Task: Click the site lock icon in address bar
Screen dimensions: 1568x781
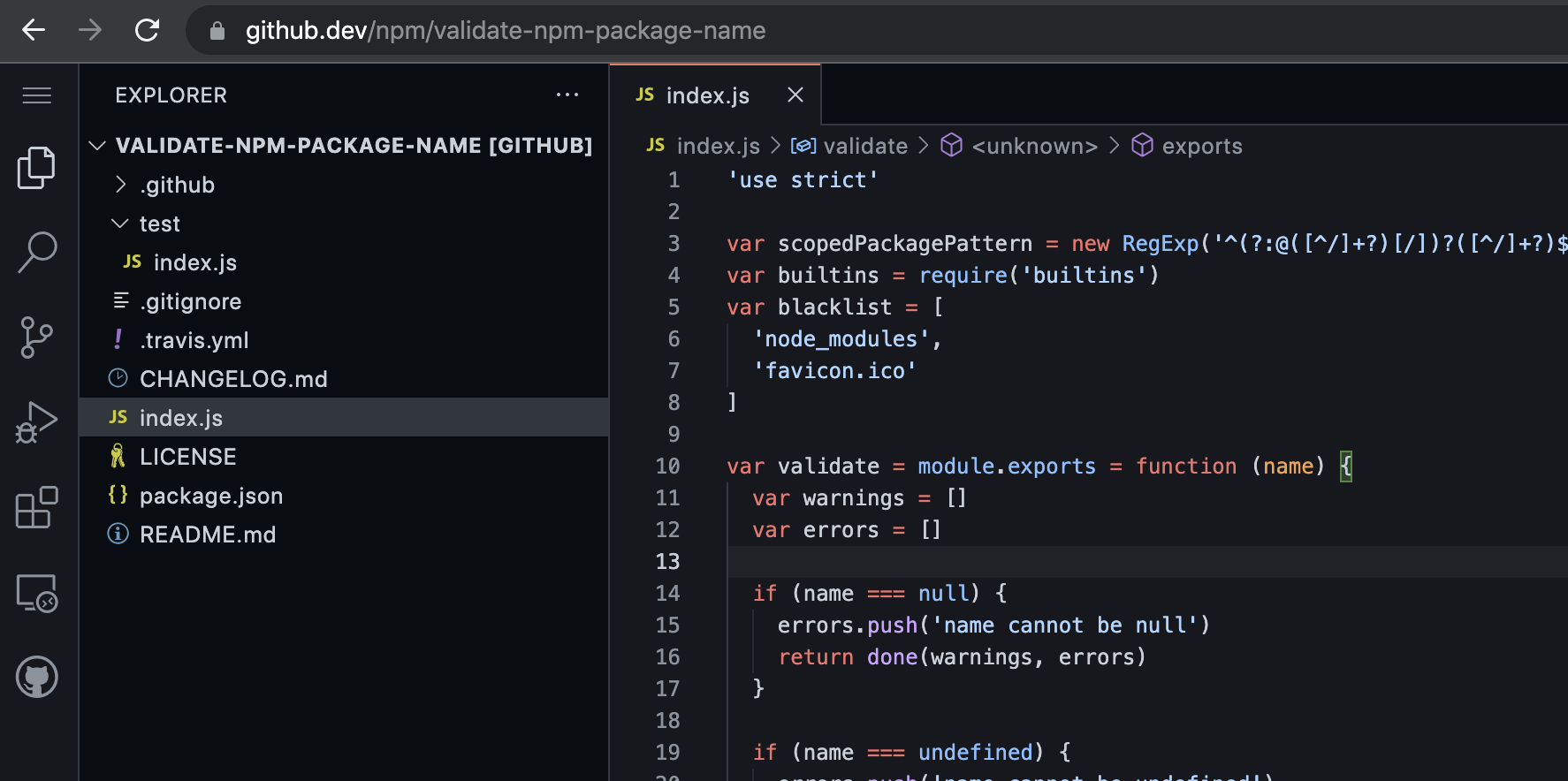Action: point(217,31)
